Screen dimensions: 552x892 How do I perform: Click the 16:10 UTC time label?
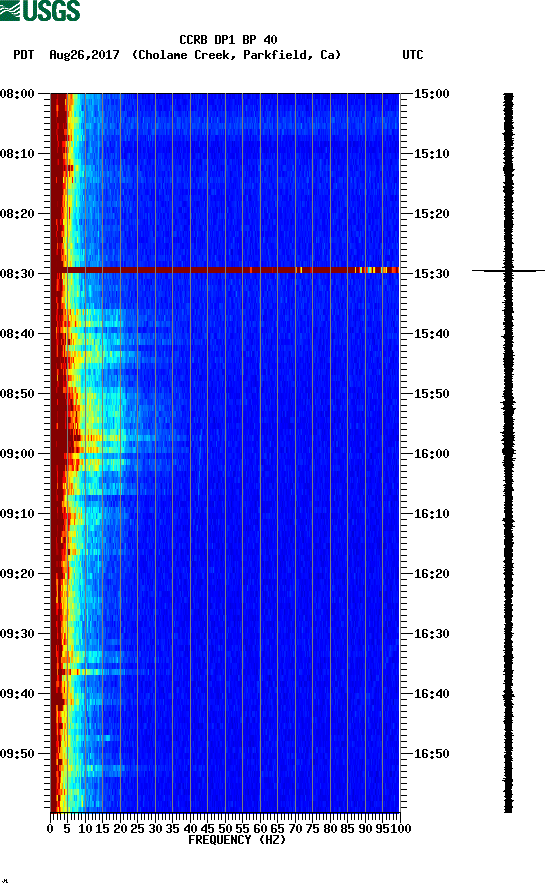point(431,514)
